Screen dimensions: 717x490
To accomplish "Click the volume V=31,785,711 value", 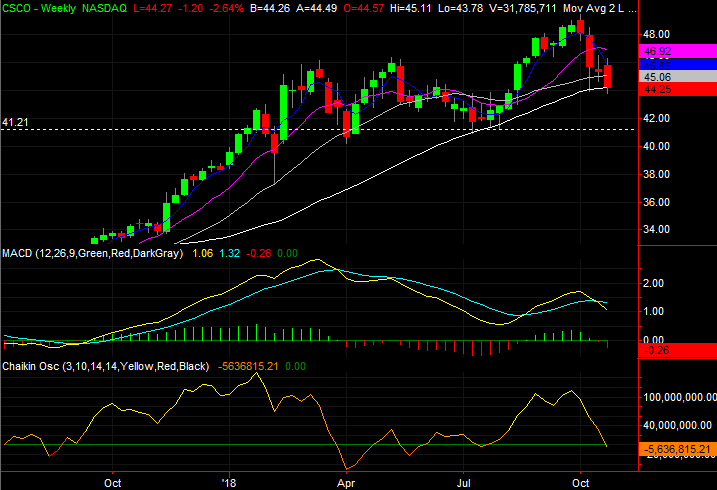I will [522, 8].
